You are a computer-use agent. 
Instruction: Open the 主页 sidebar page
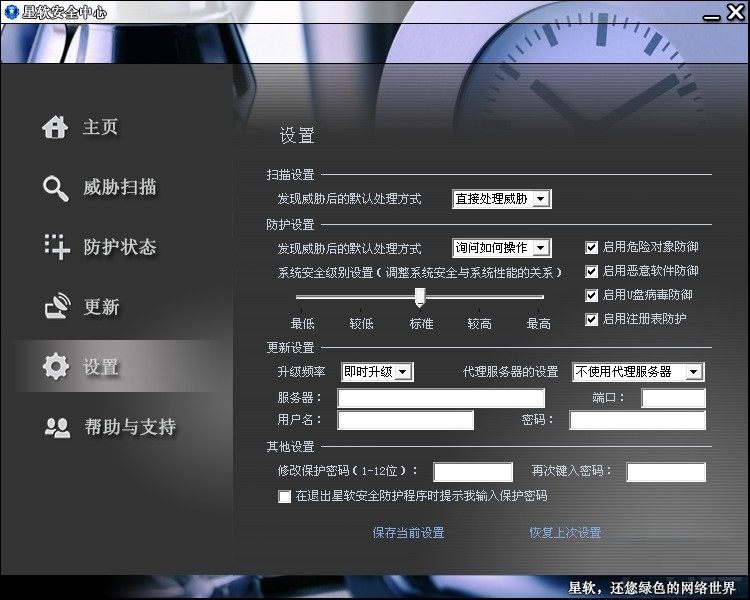tap(100, 127)
